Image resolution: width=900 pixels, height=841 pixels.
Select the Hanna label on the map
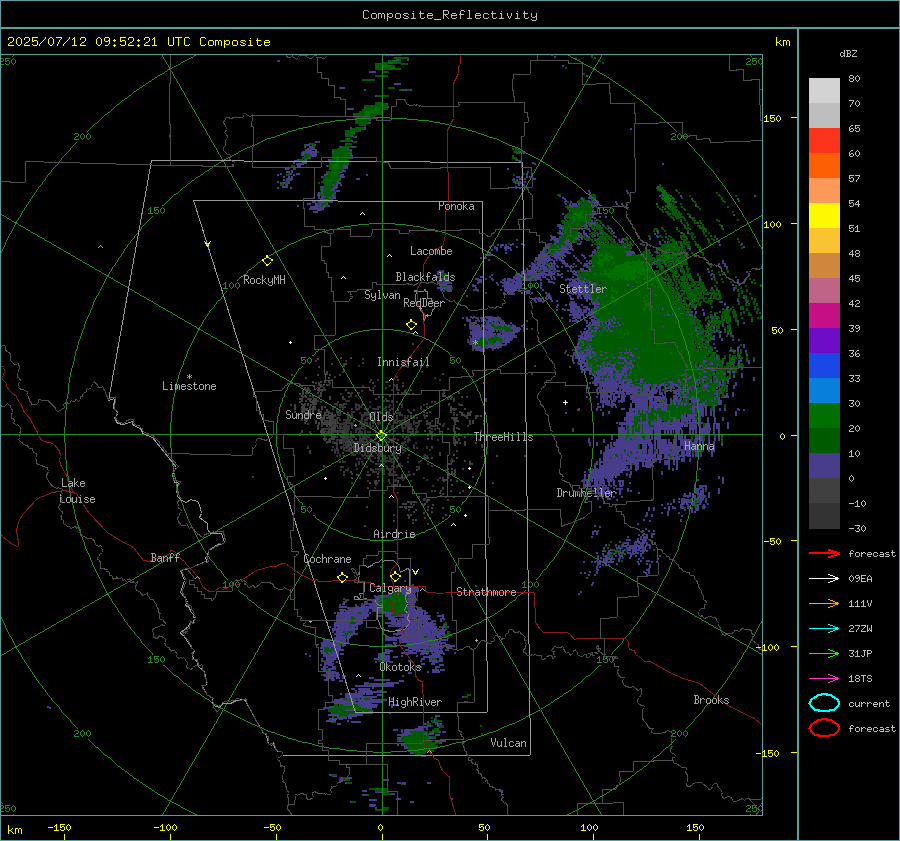tap(699, 446)
